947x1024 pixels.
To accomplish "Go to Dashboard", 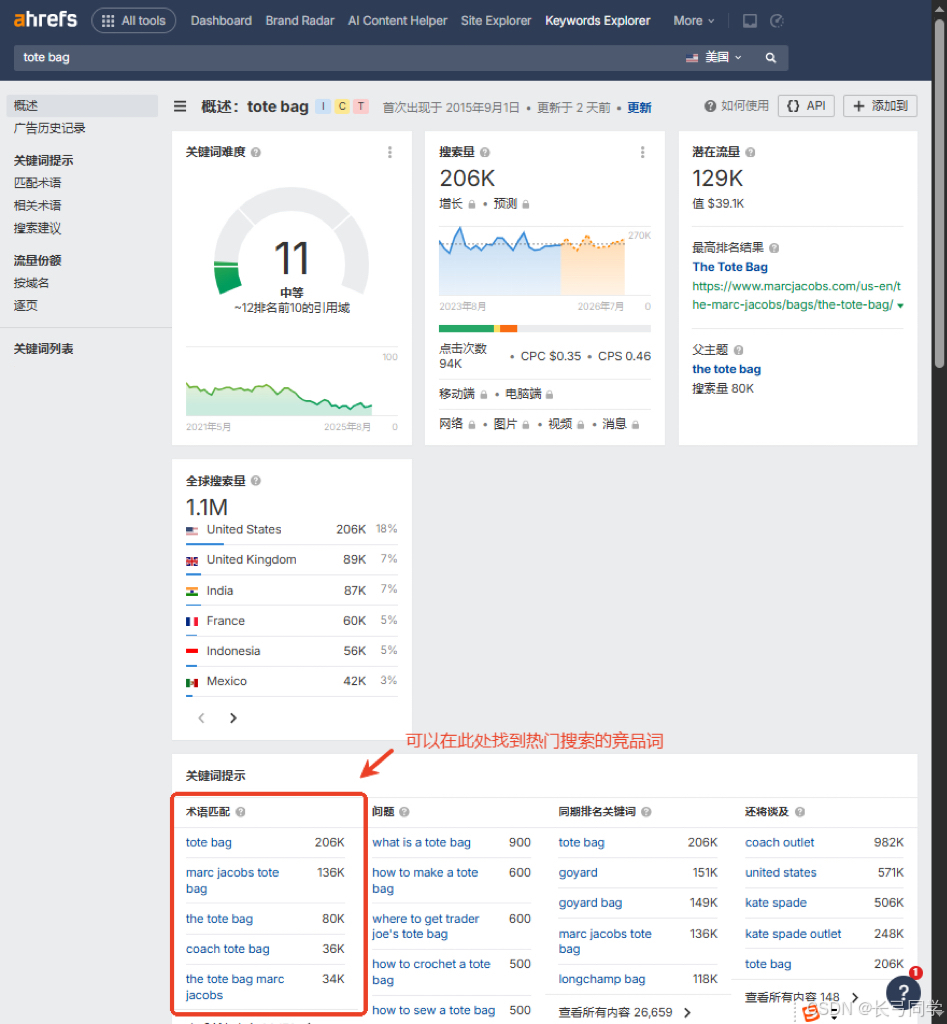I will coord(221,21).
